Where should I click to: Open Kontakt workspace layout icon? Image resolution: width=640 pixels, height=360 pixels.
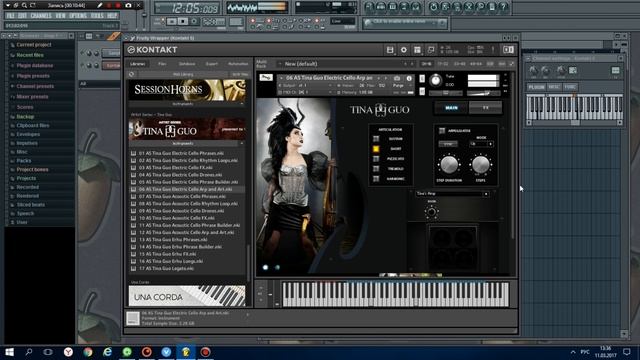(x=417, y=50)
